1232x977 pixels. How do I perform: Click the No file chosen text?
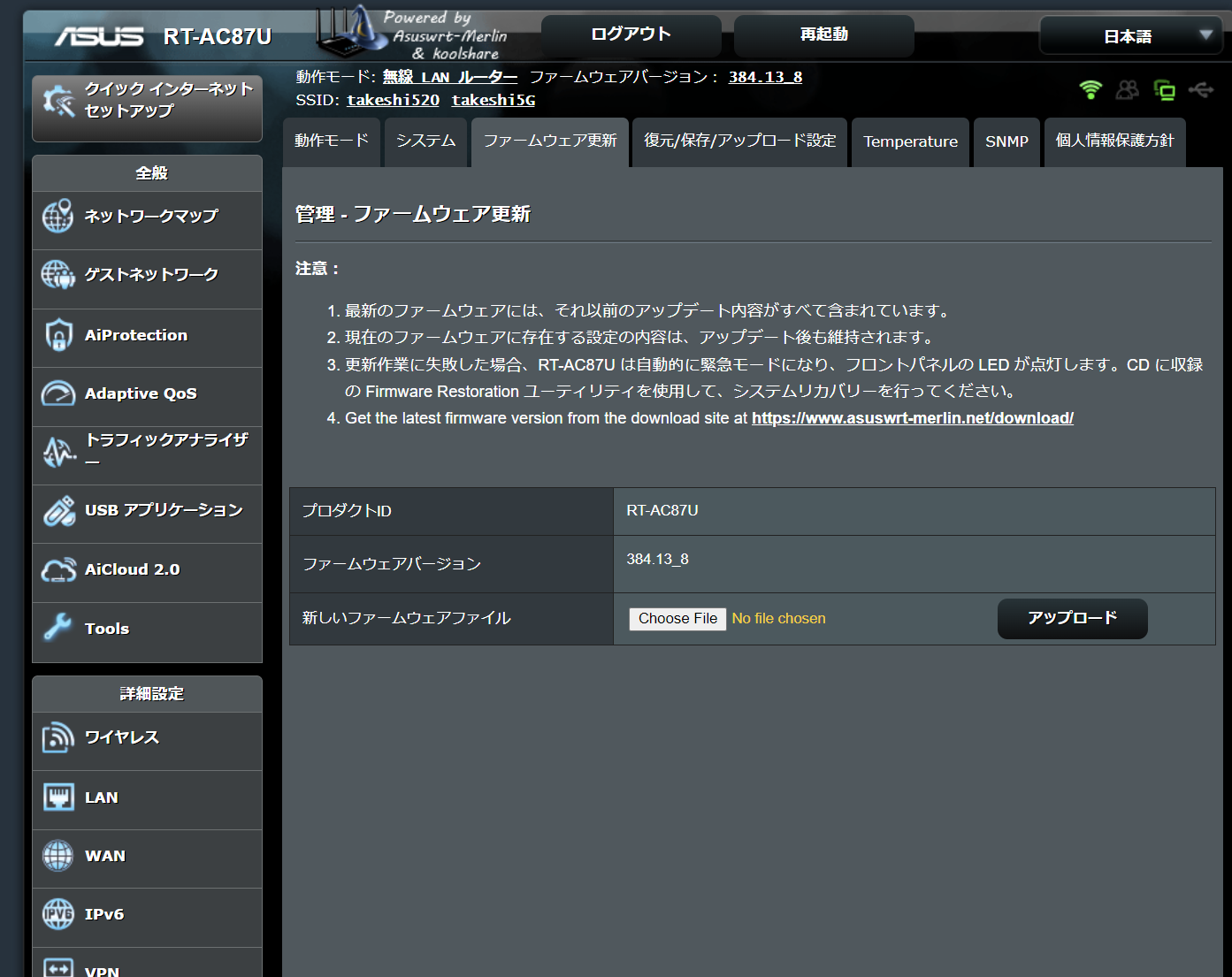coord(778,619)
